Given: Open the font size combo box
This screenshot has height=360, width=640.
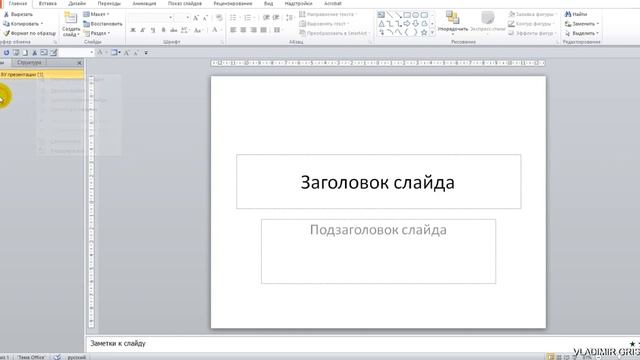Looking at the screenshot, I should click(x=182, y=18).
